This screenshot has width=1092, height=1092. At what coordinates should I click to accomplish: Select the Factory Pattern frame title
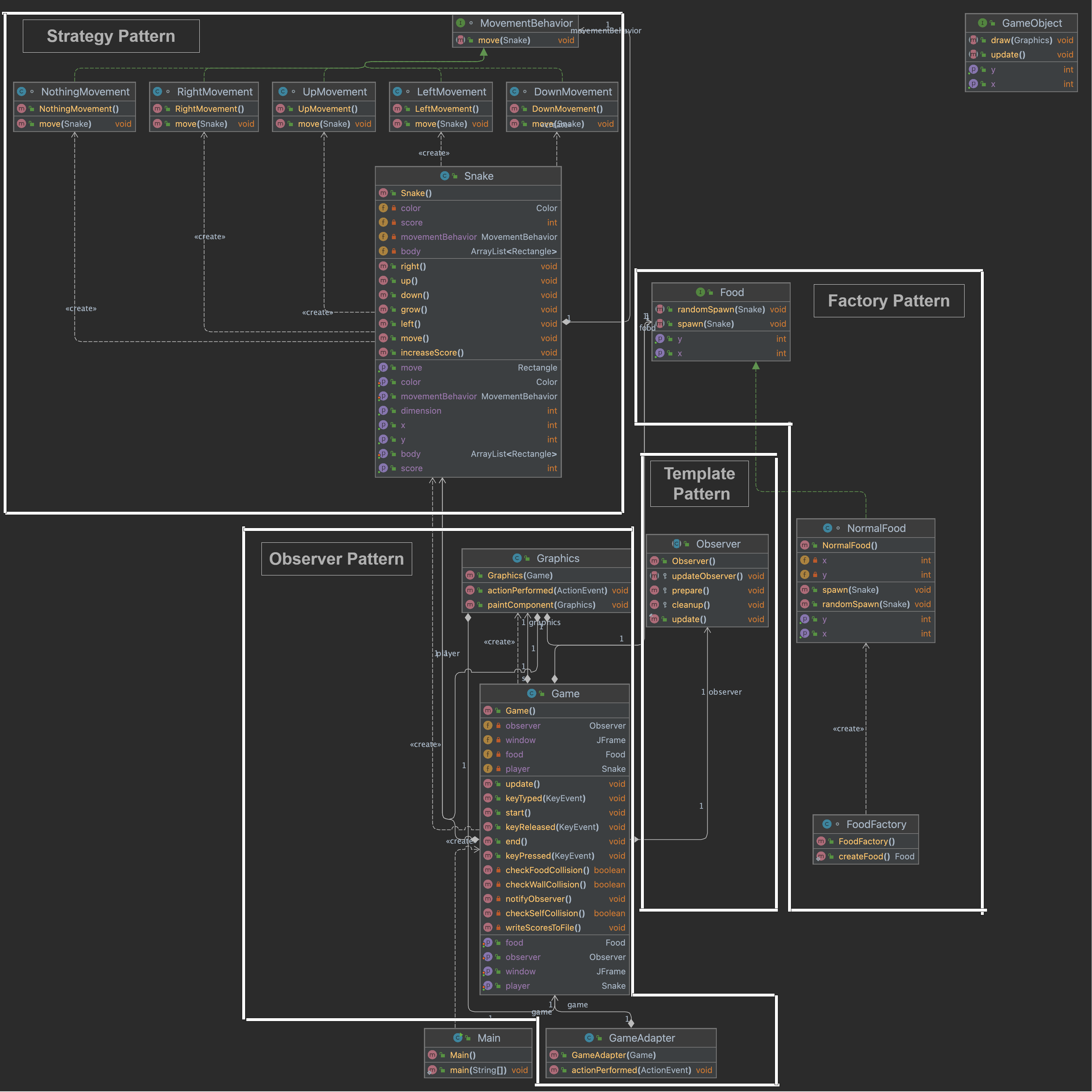tap(888, 301)
